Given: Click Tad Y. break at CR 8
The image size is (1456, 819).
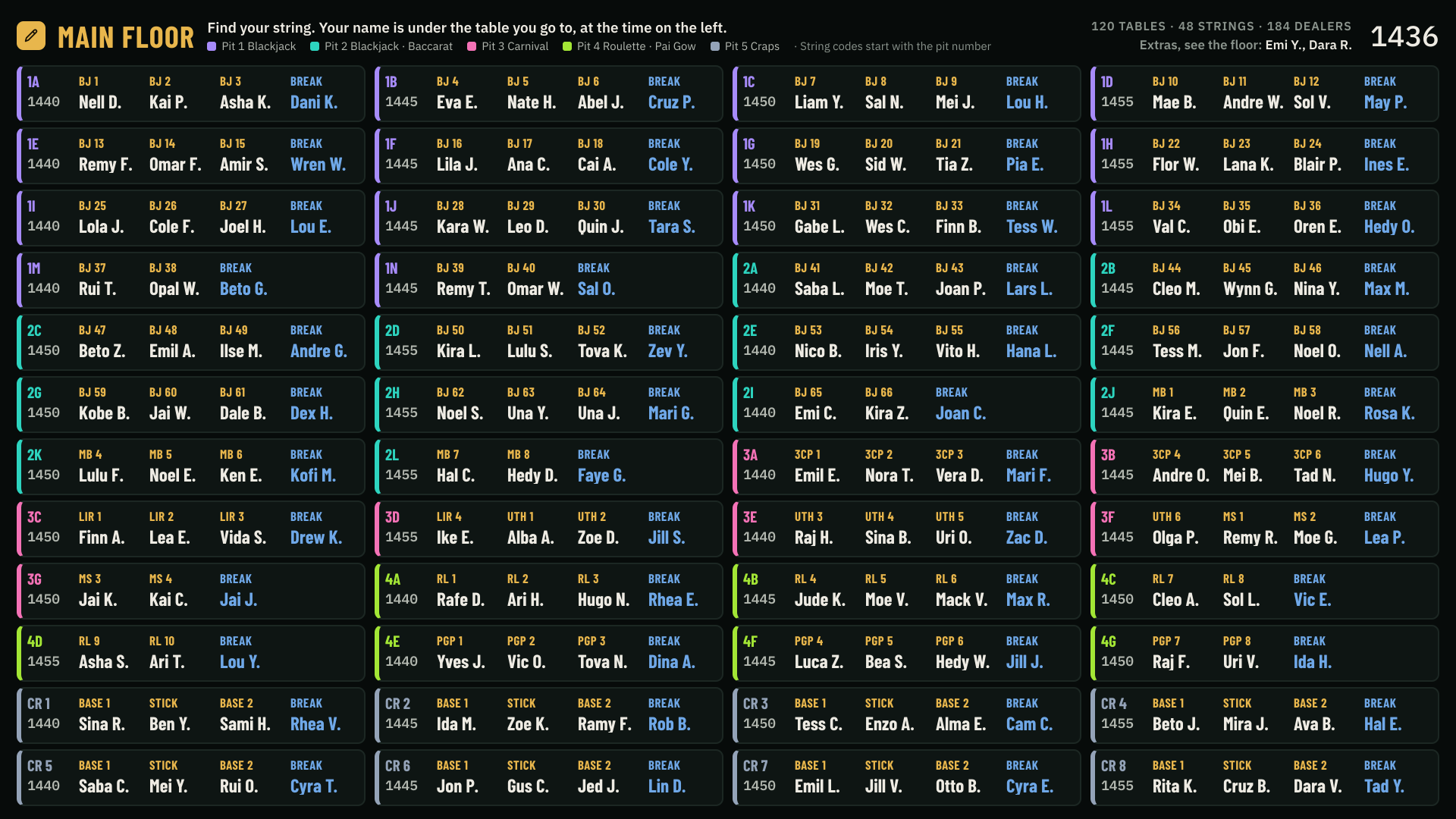Looking at the screenshot, I should pyautogui.click(x=1384, y=786).
